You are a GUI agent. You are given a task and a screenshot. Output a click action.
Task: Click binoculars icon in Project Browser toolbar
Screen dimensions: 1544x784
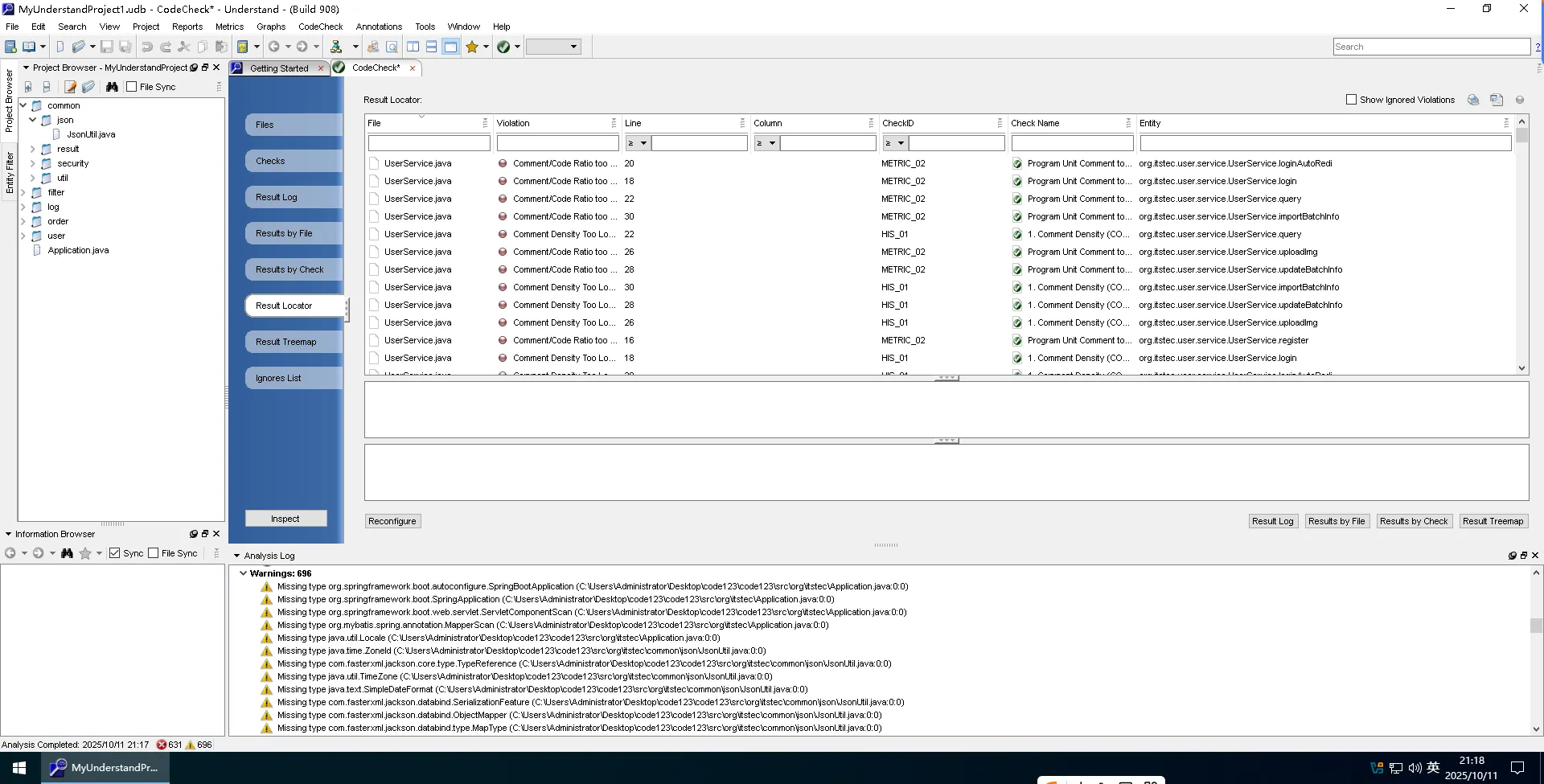112,87
